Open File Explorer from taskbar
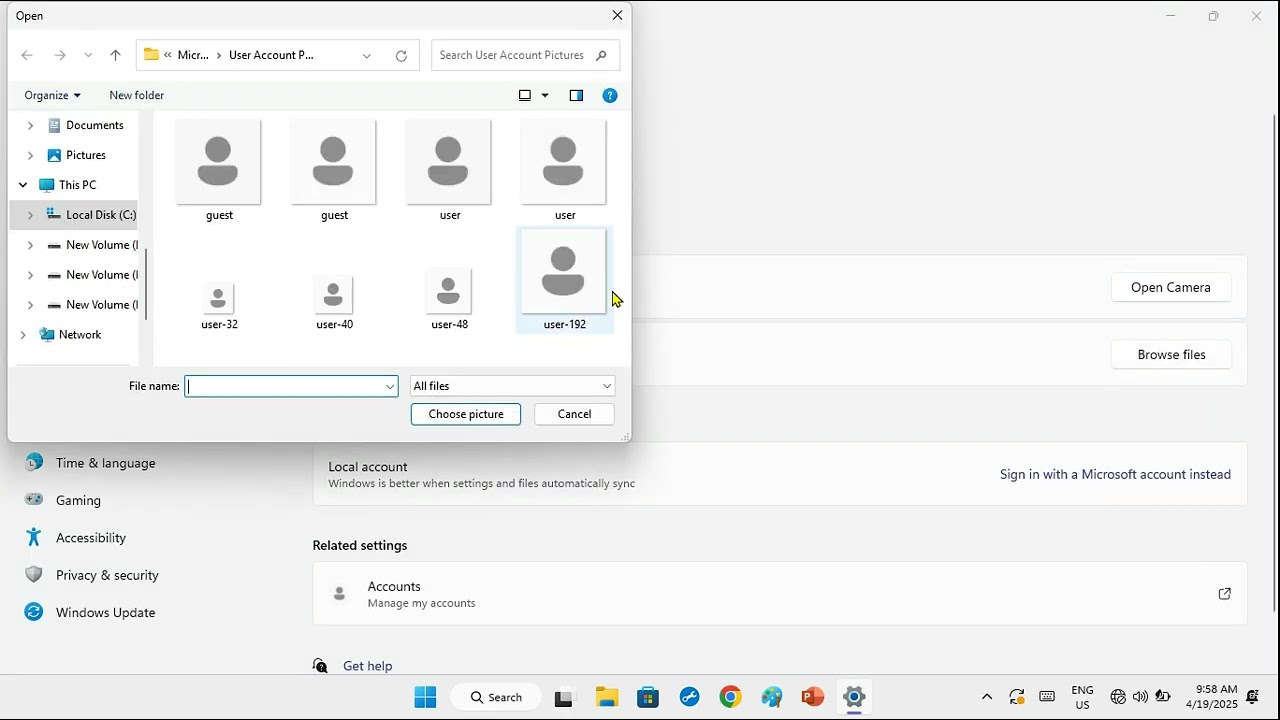 click(607, 697)
